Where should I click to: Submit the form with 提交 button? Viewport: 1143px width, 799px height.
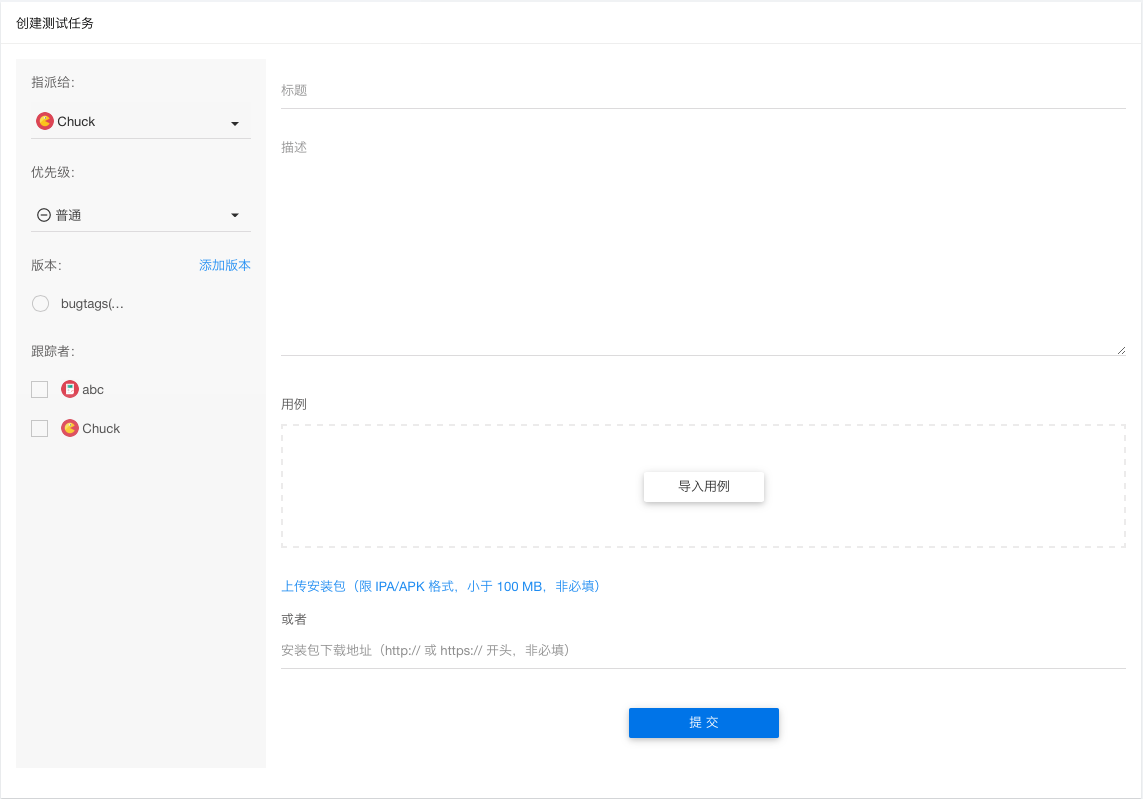[703, 723]
